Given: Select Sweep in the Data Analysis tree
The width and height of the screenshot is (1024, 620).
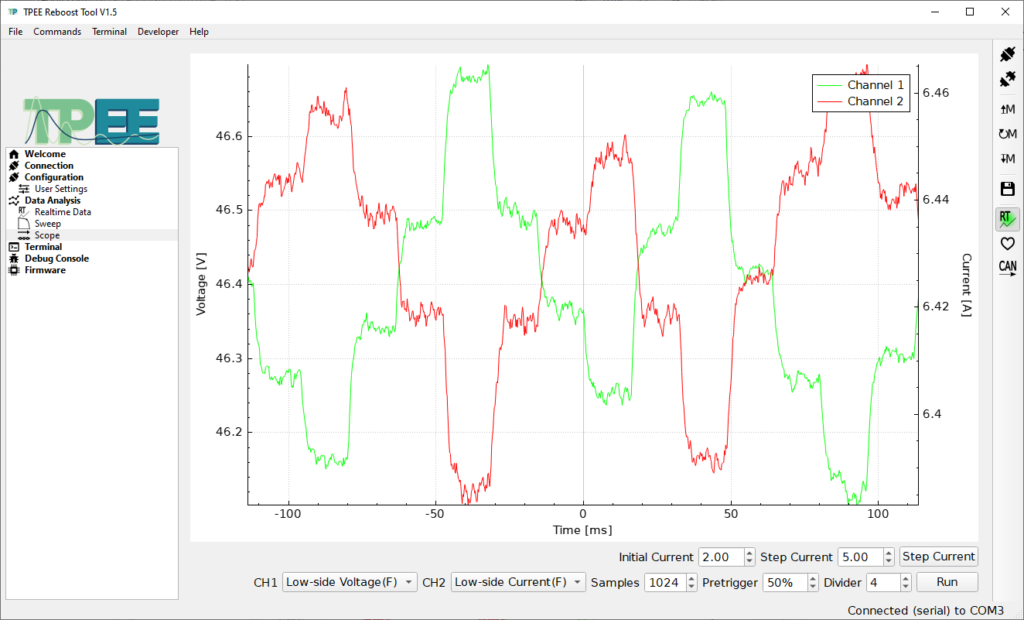Looking at the screenshot, I should (48, 224).
